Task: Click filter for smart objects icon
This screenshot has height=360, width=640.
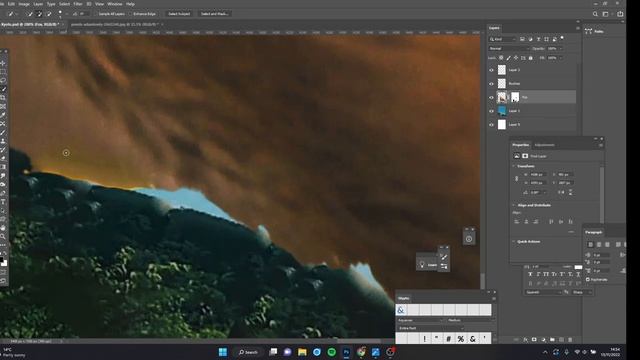Action: pos(554,39)
